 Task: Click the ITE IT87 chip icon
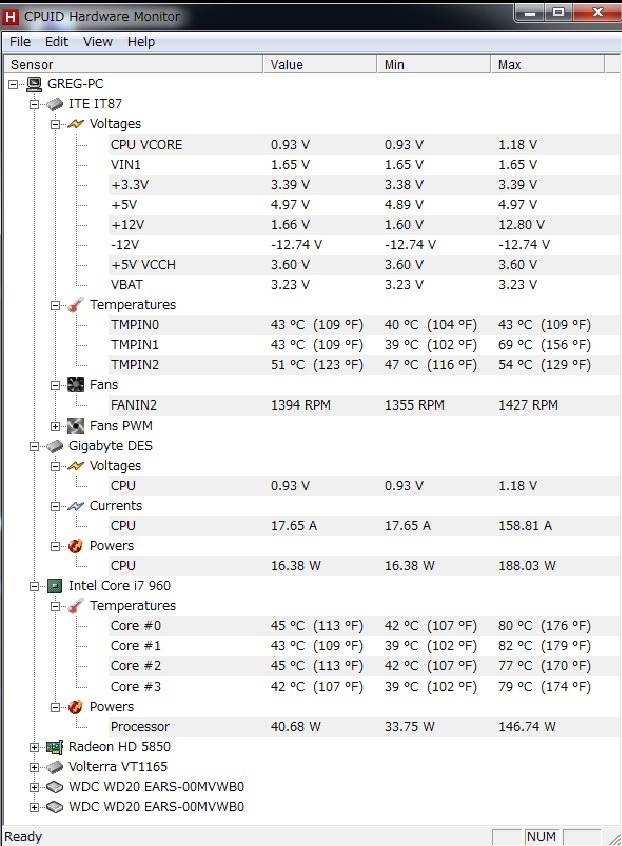coord(54,104)
